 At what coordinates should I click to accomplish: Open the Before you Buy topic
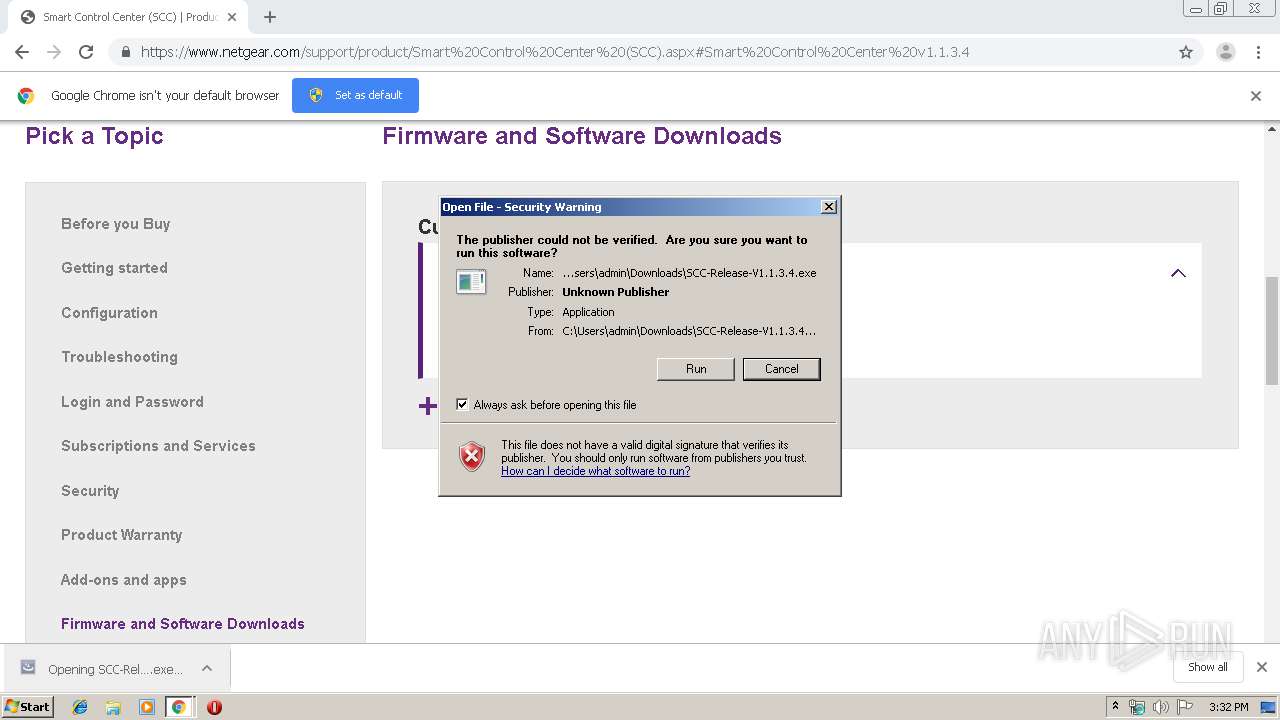[116, 224]
